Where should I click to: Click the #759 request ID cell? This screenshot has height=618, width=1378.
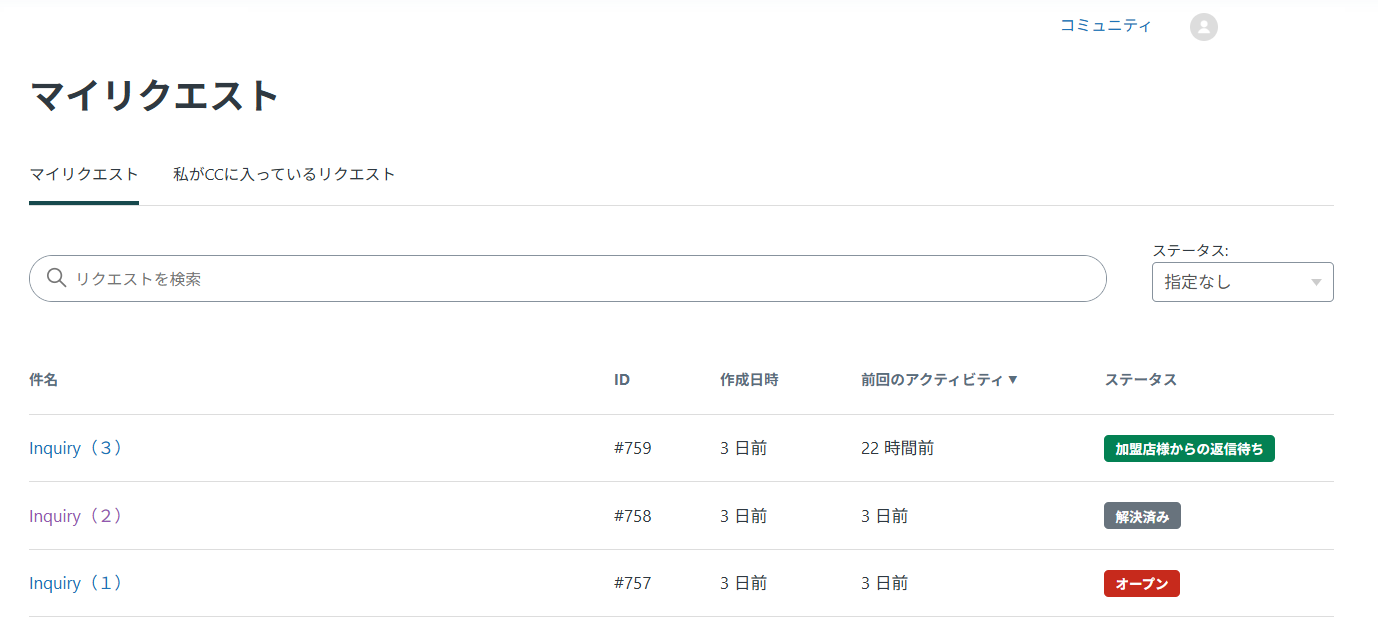[635, 448]
